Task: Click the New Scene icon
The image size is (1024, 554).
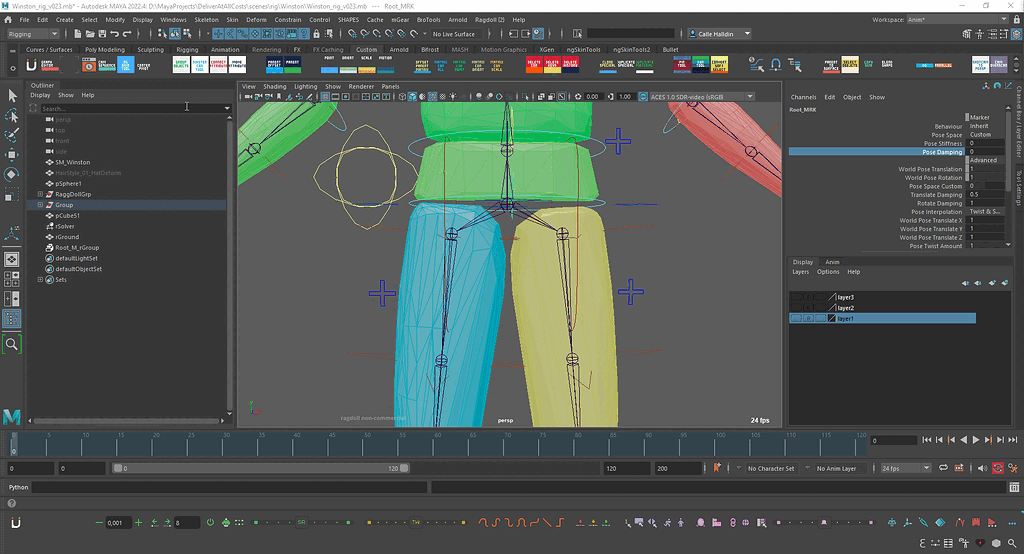Action: click(x=78, y=34)
